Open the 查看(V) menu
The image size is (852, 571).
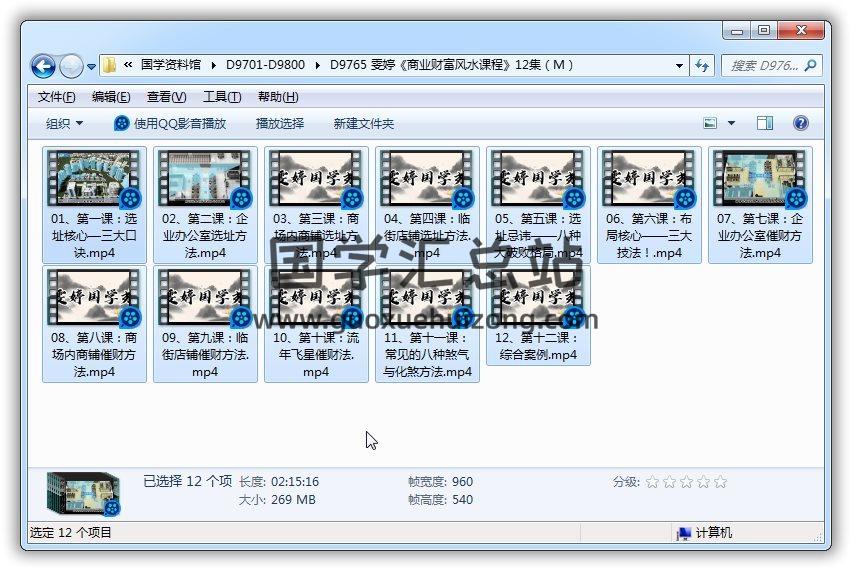167,97
